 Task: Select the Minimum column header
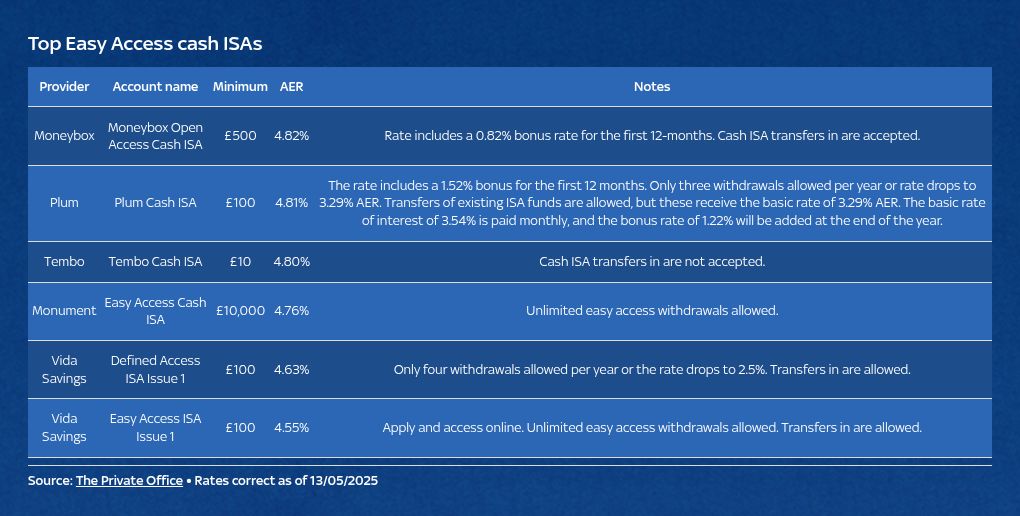click(240, 87)
